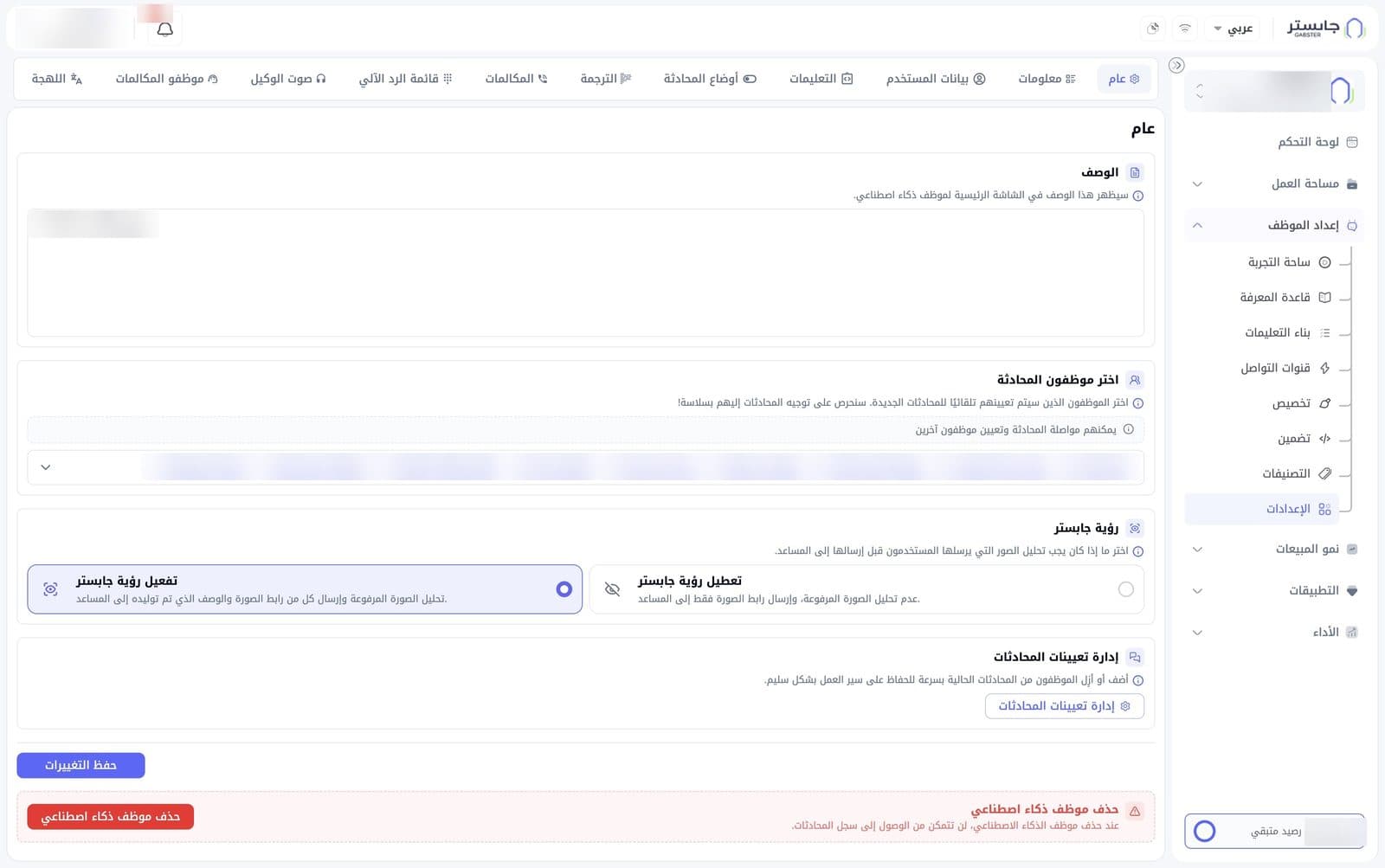
Task: Switch to the معلومات tab
Action: (x=1047, y=79)
